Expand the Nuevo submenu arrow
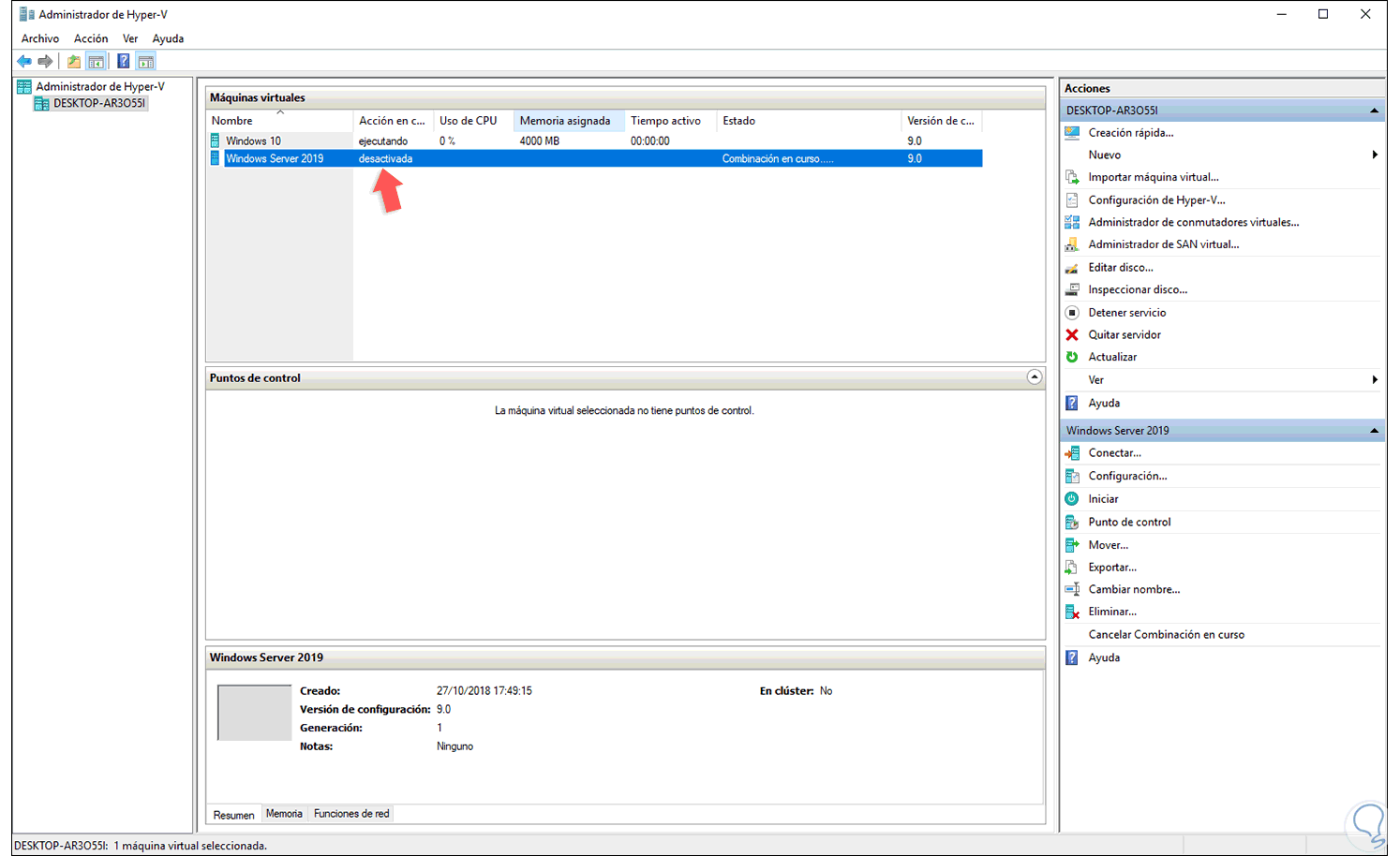Viewport: 1400px width, 856px height. (1375, 155)
